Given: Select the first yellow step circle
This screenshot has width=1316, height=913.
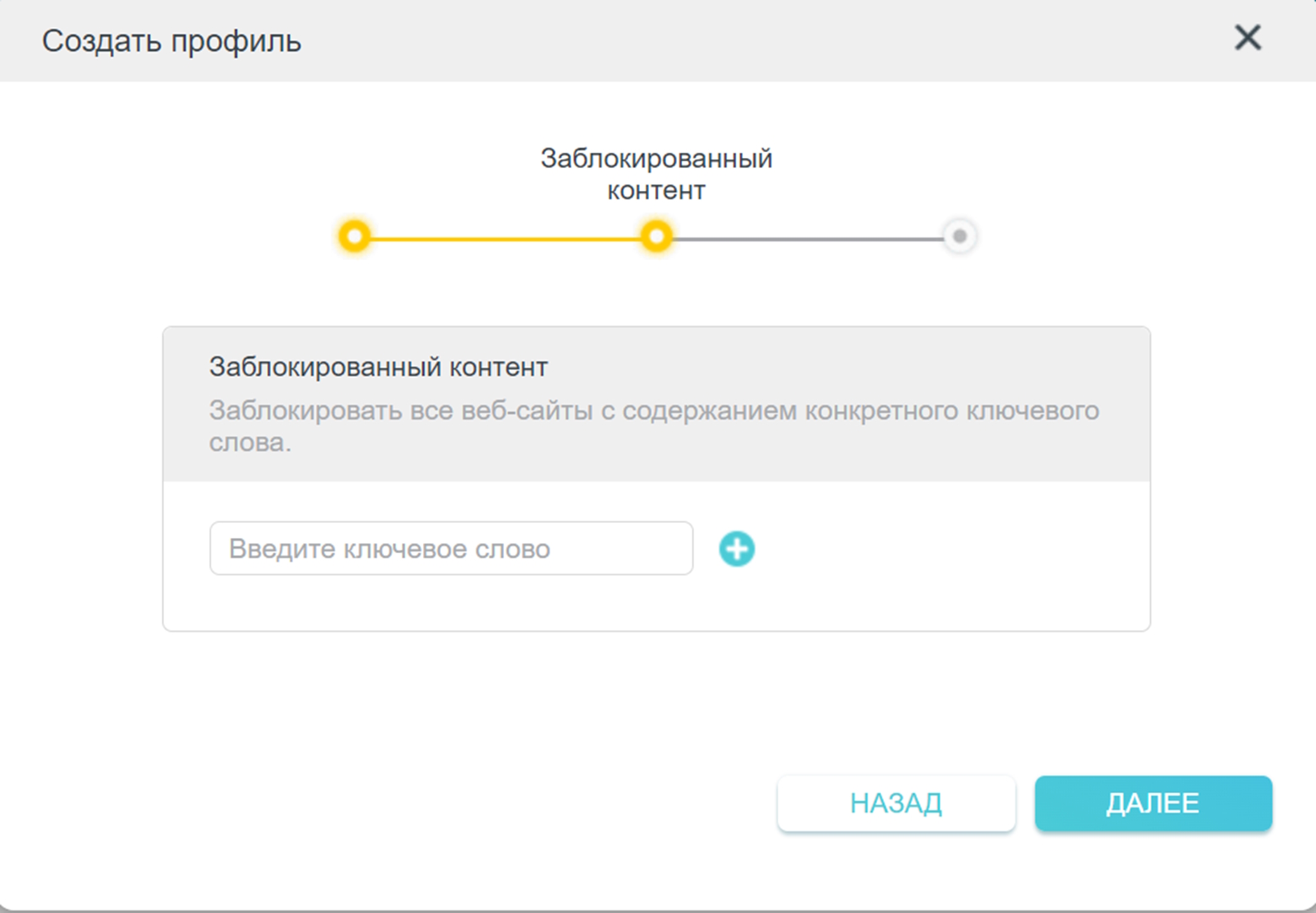Looking at the screenshot, I should 355,236.
